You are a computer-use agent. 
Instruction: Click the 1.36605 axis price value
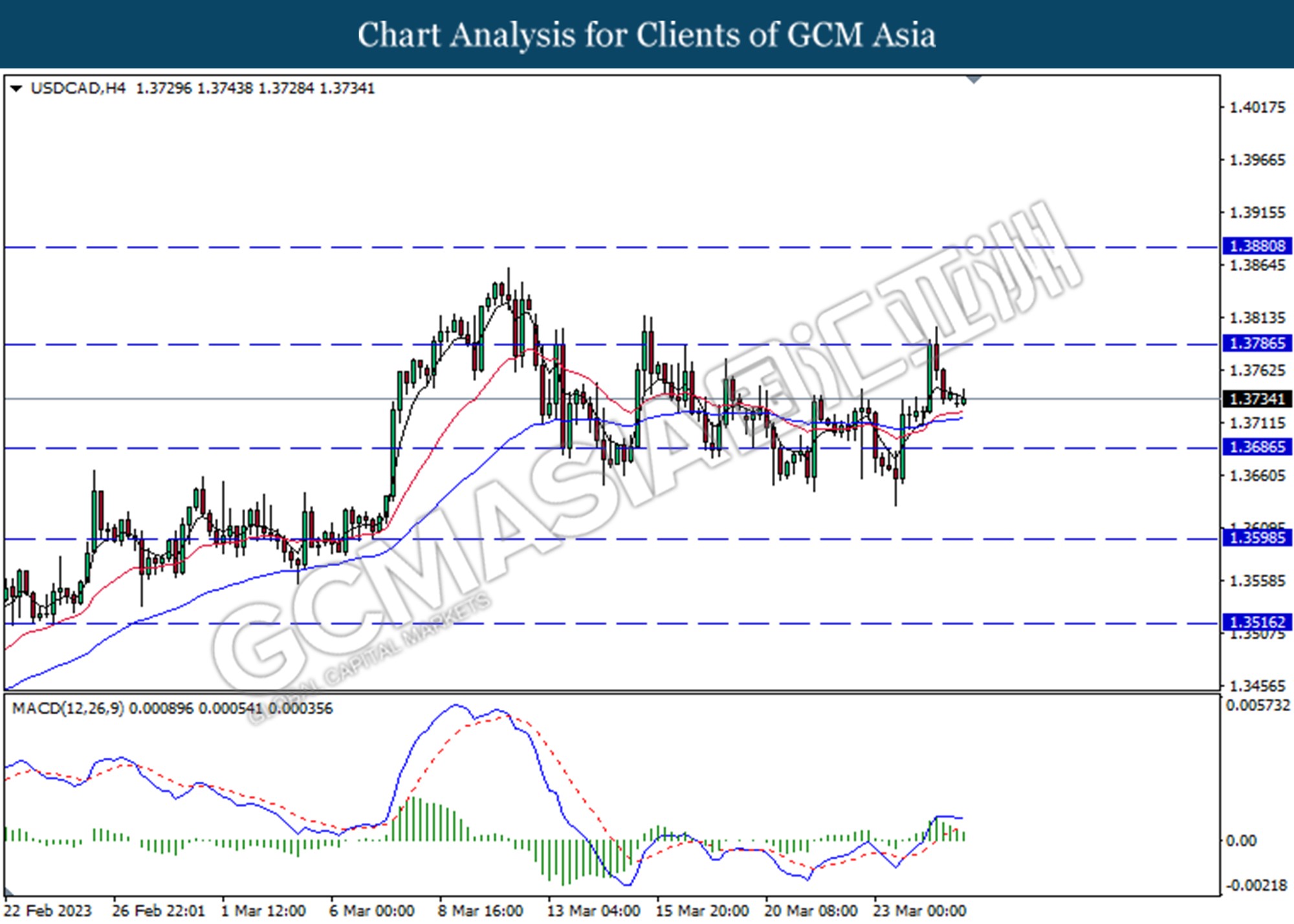[x=1257, y=476]
